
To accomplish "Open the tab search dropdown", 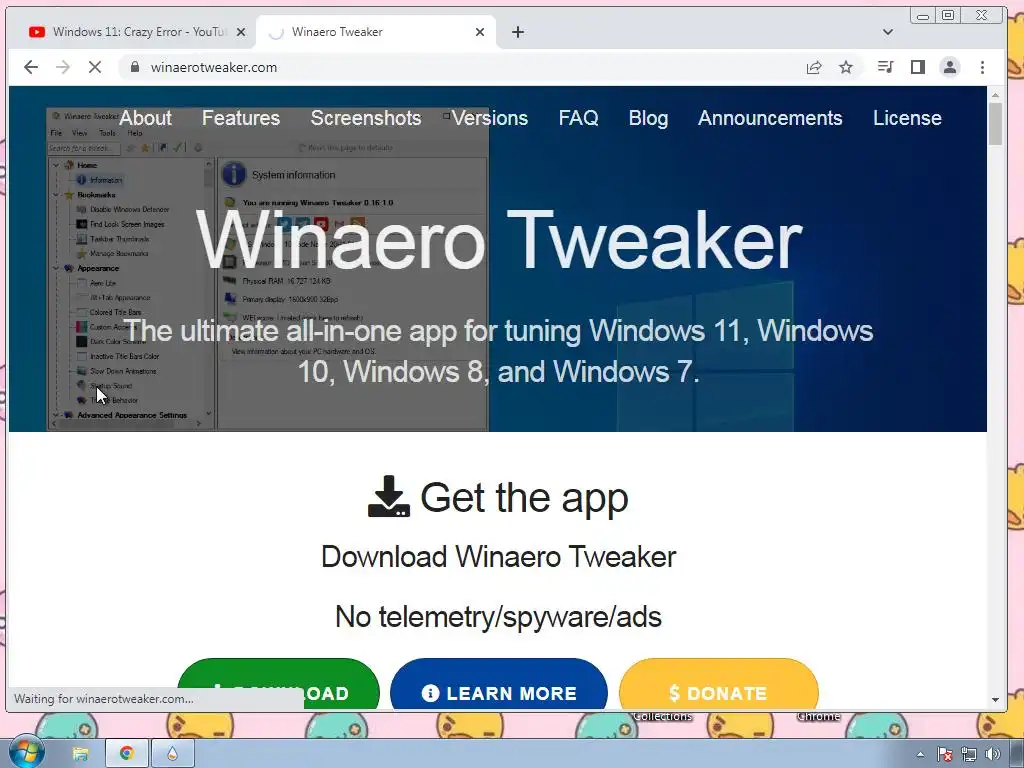I will click(x=888, y=32).
